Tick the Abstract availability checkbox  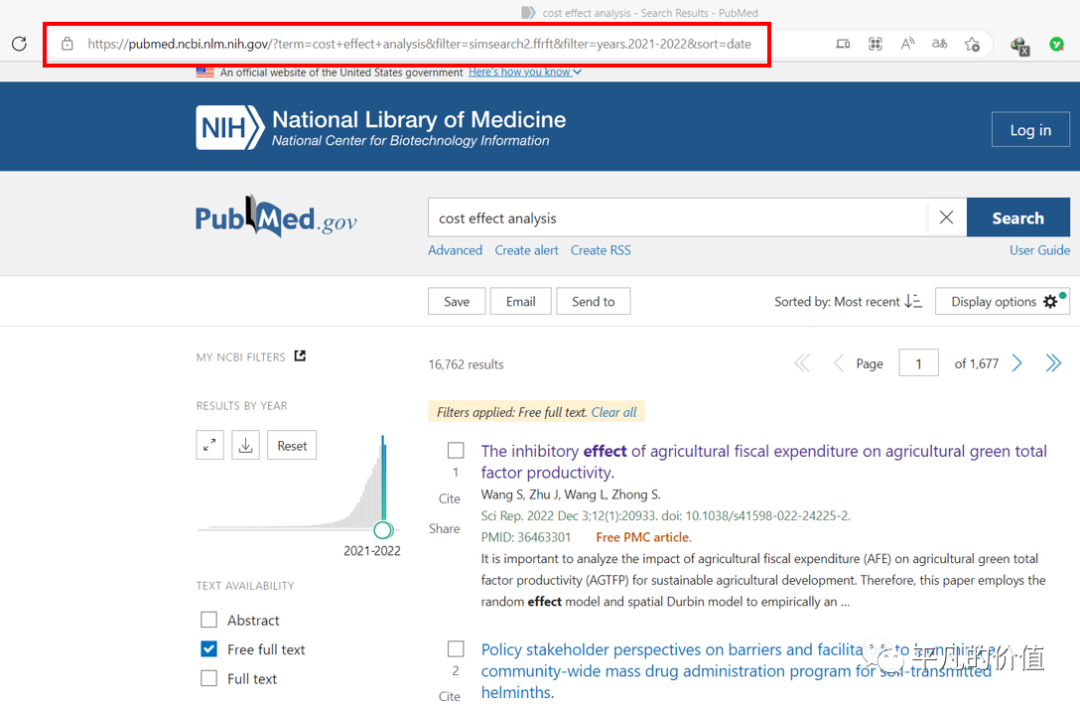coord(209,620)
